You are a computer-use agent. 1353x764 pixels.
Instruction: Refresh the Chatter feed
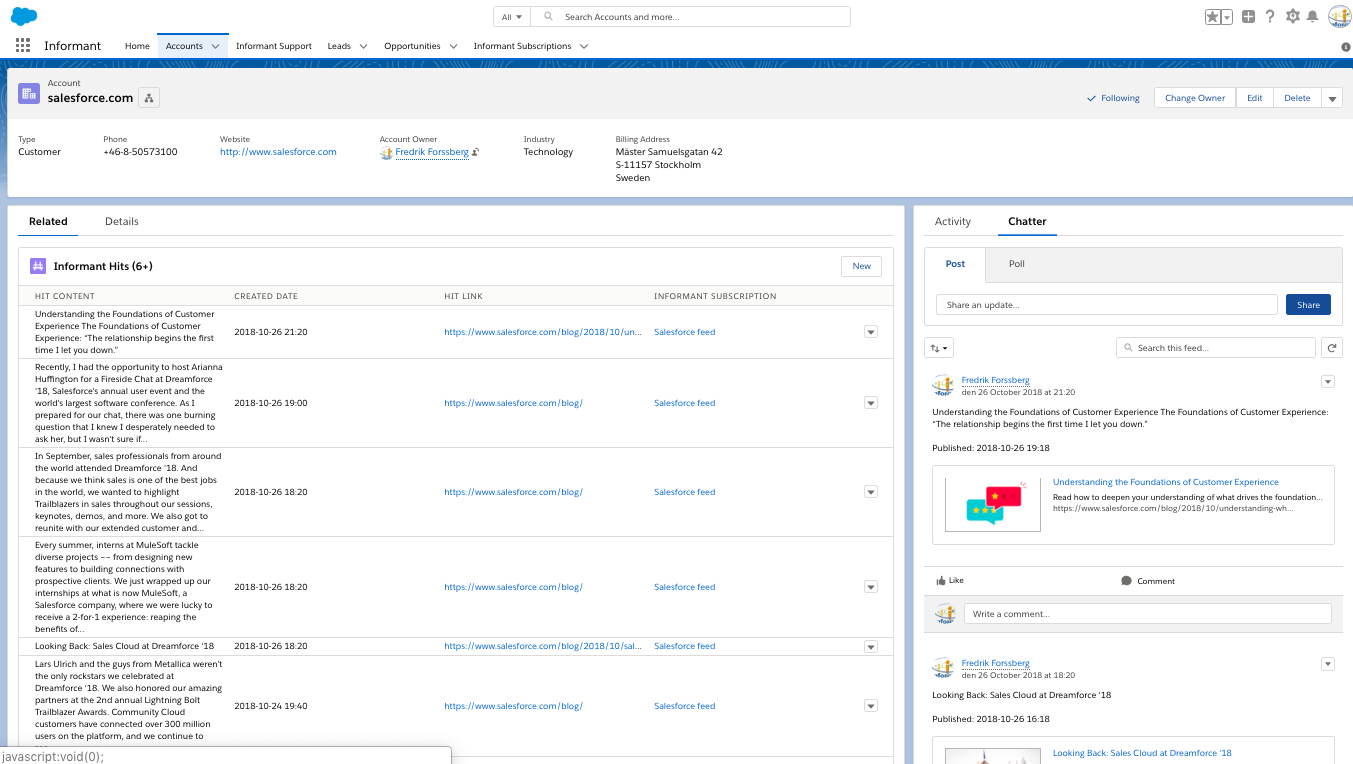(1331, 347)
